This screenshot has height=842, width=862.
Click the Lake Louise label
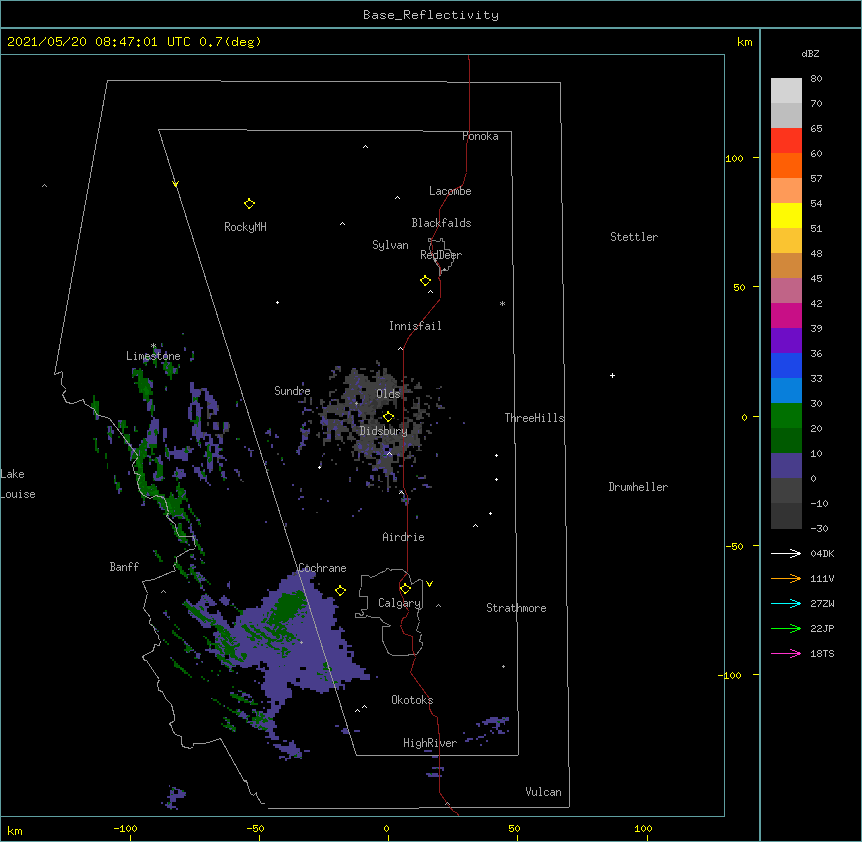click(18, 484)
